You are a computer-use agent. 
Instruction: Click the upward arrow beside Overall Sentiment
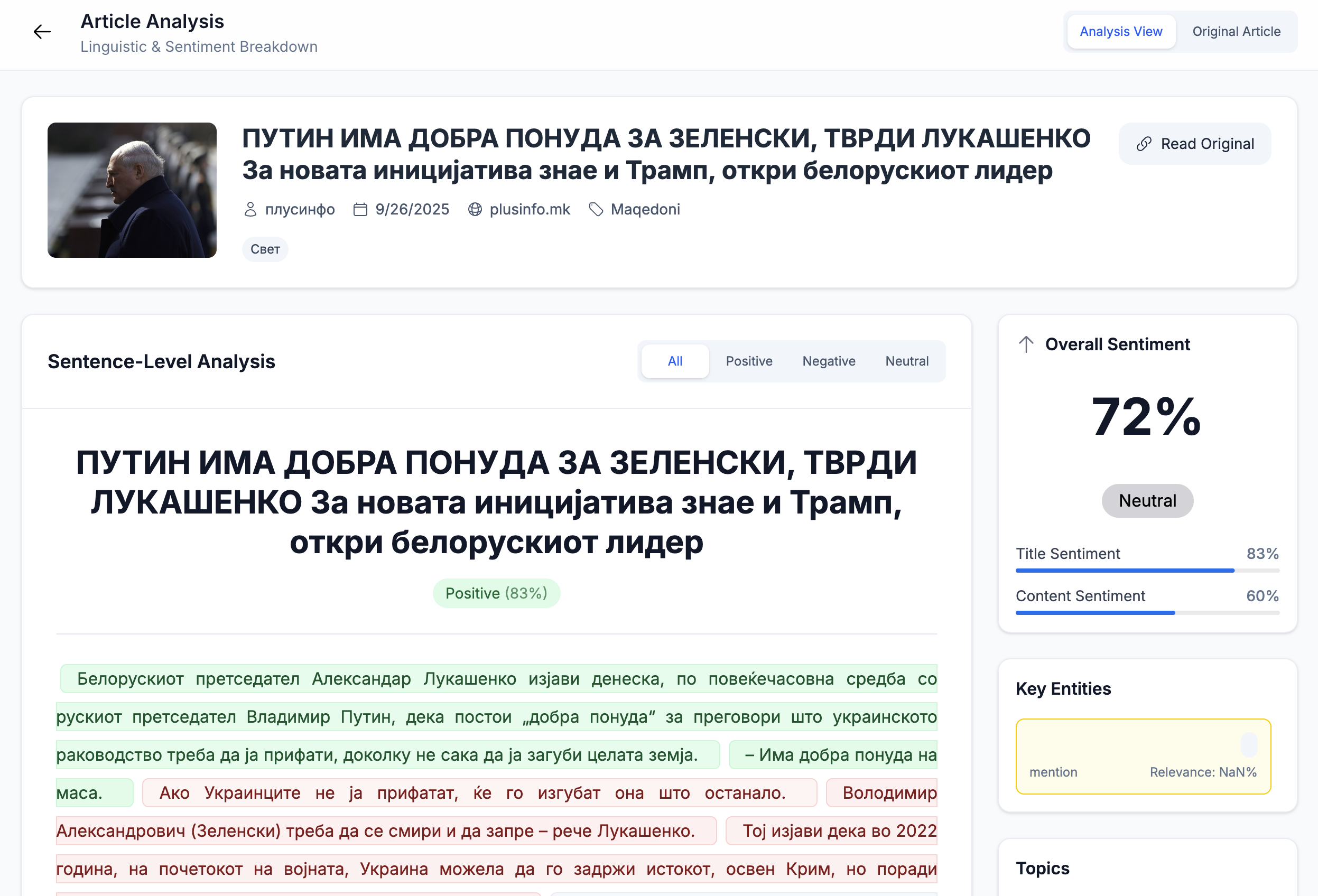tap(1025, 344)
